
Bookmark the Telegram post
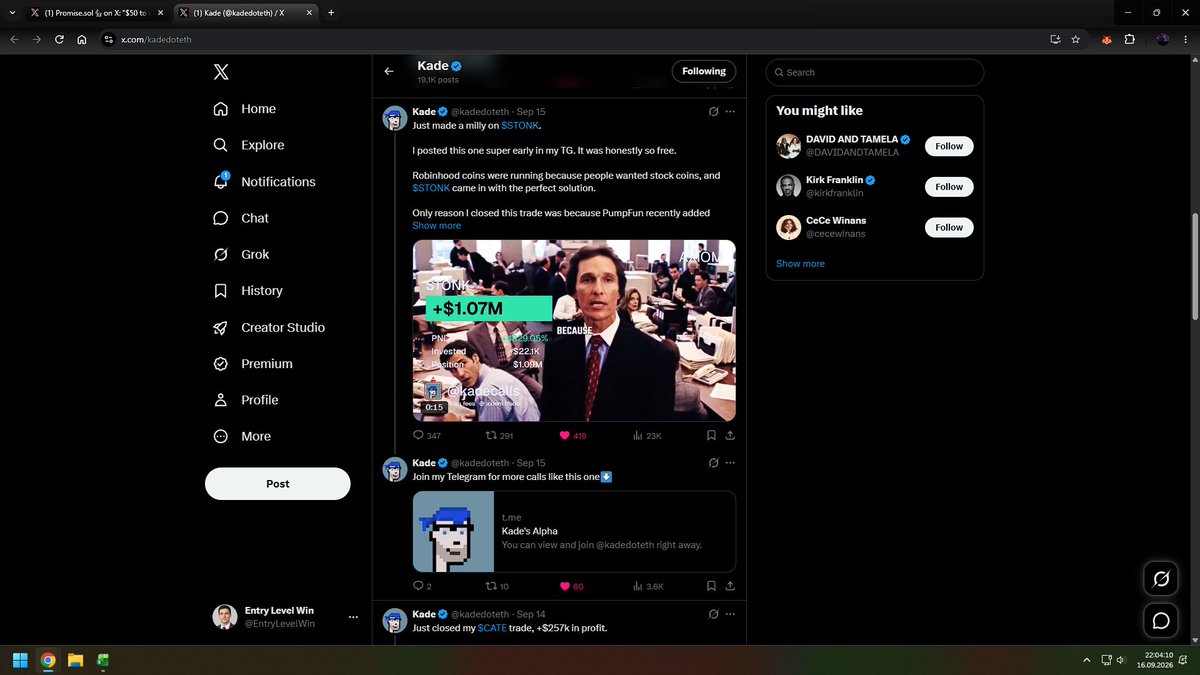711,586
